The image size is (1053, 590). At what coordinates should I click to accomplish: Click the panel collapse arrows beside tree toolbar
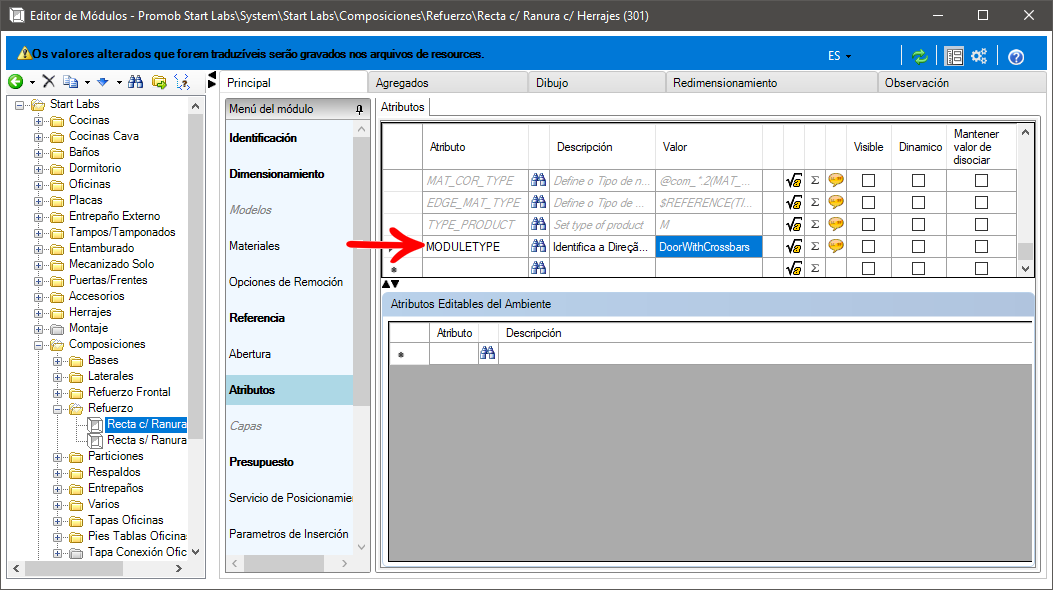(x=212, y=80)
